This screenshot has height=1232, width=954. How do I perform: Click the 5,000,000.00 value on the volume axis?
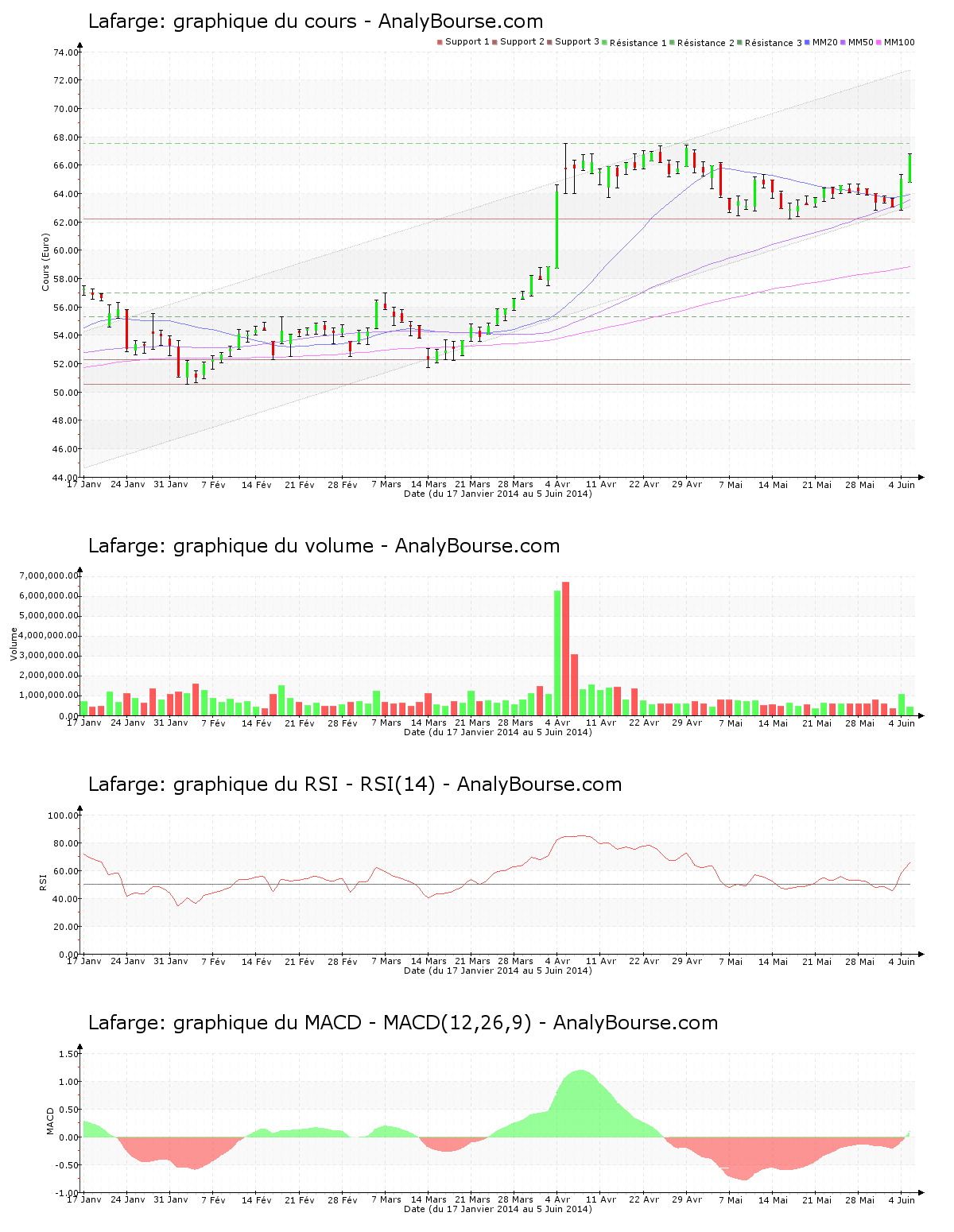click(x=49, y=616)
